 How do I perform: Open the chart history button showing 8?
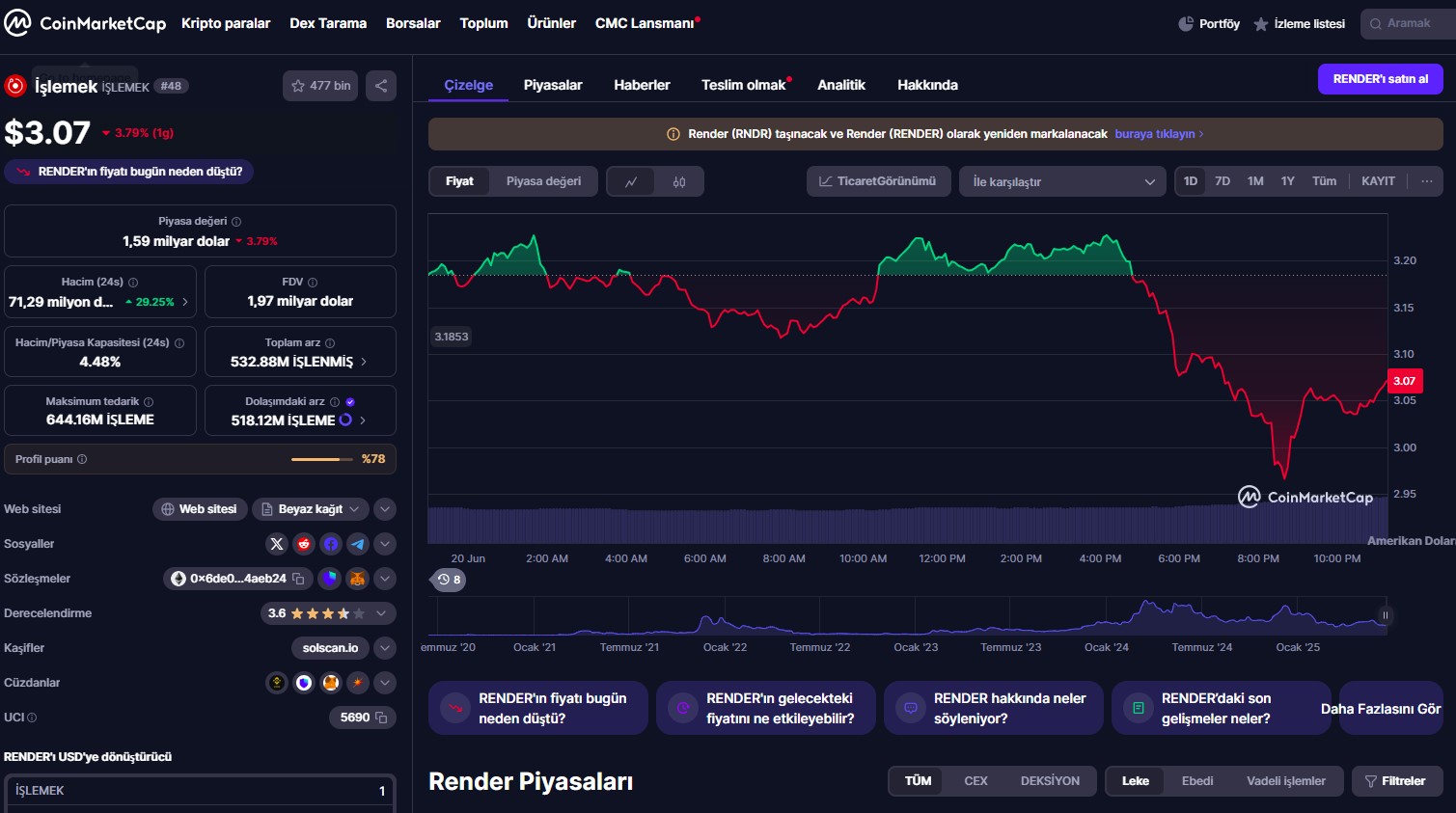[449, 580]
